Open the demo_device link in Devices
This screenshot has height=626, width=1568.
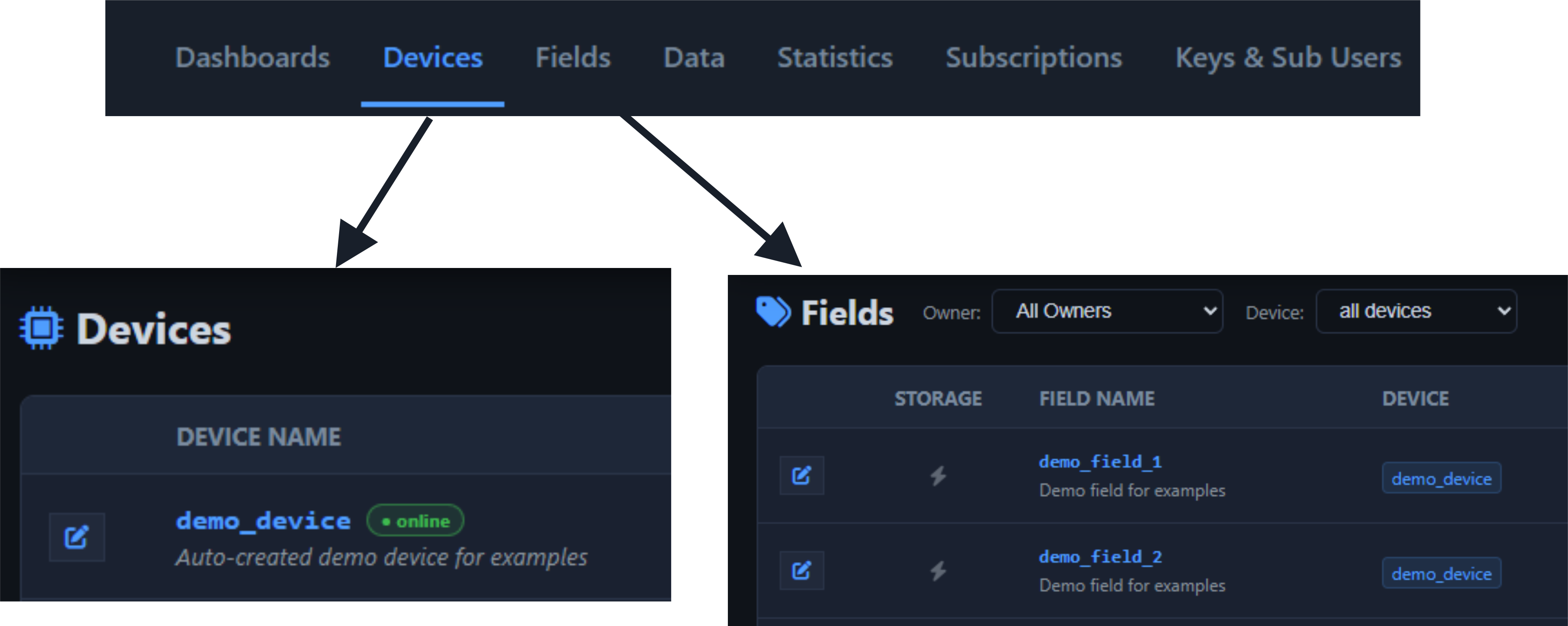263,521
